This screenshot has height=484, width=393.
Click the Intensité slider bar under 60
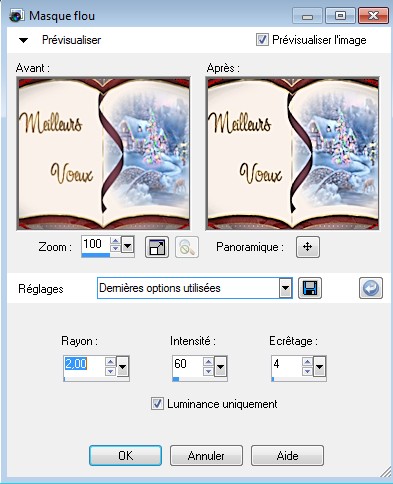click(200, 379)
